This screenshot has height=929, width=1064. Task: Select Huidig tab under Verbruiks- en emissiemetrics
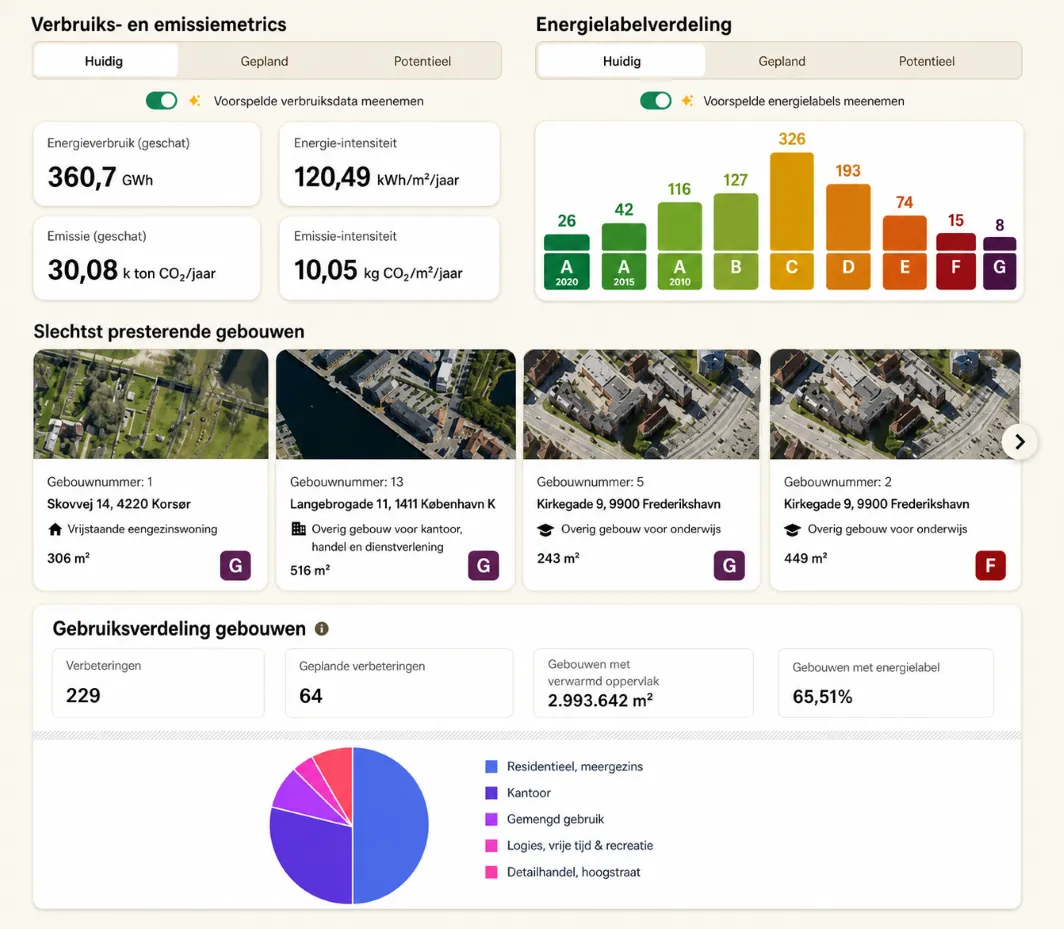tap(105, 61)
